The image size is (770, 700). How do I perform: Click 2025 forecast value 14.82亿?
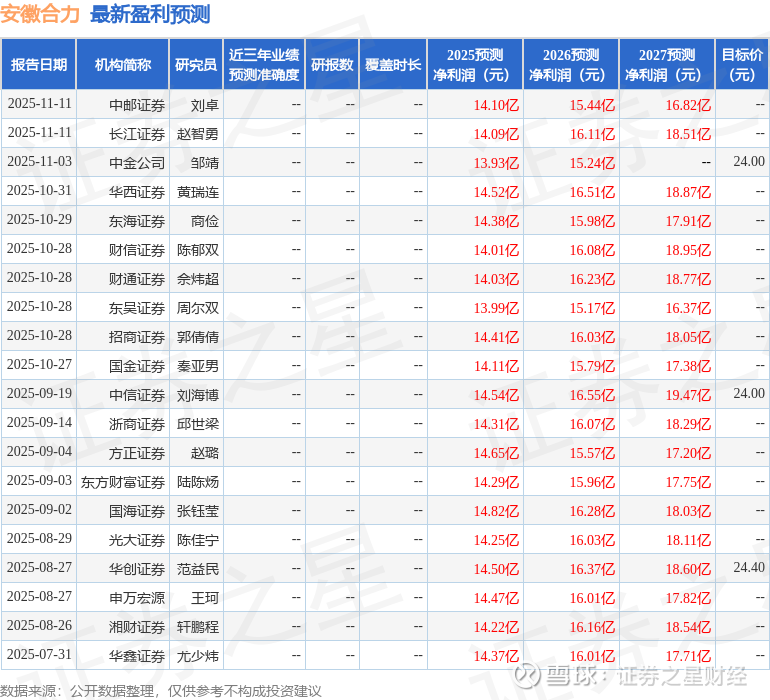coord(496,510)
